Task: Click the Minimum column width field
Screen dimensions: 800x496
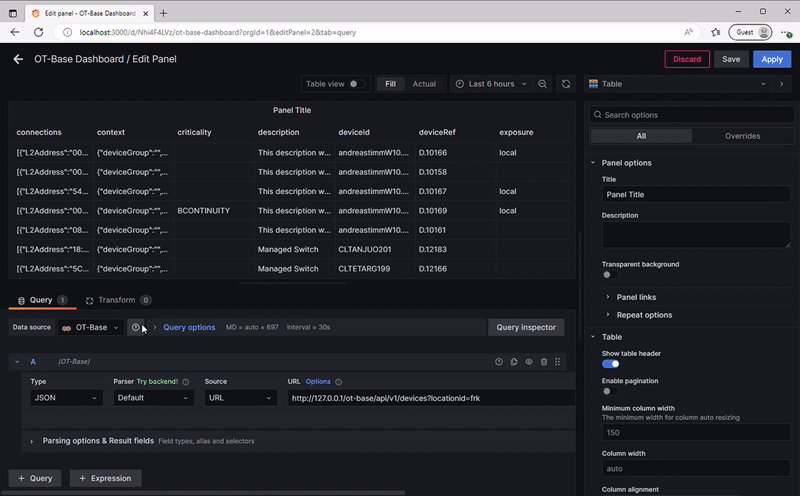Action: (696, 433)
